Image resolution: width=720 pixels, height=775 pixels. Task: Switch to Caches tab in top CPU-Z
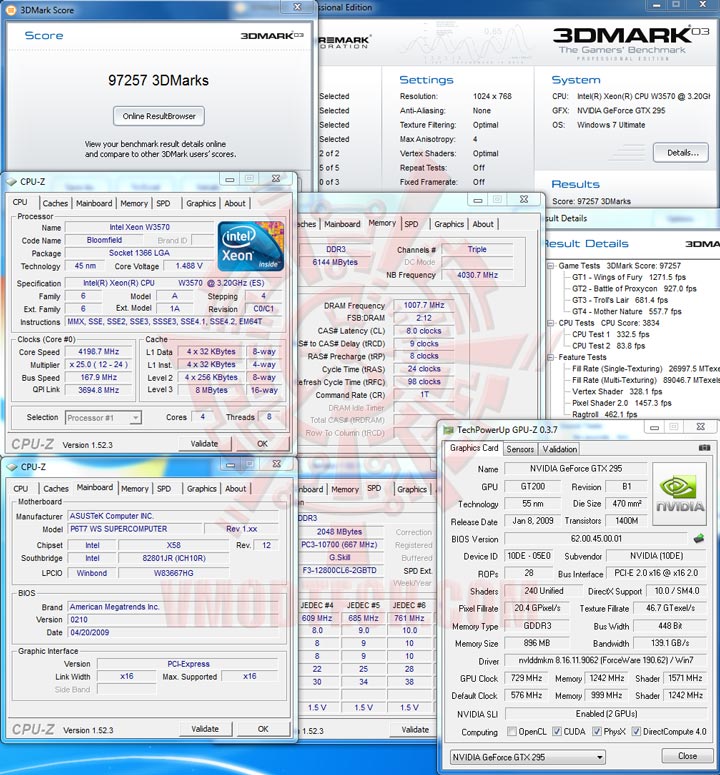pos(55,203)
